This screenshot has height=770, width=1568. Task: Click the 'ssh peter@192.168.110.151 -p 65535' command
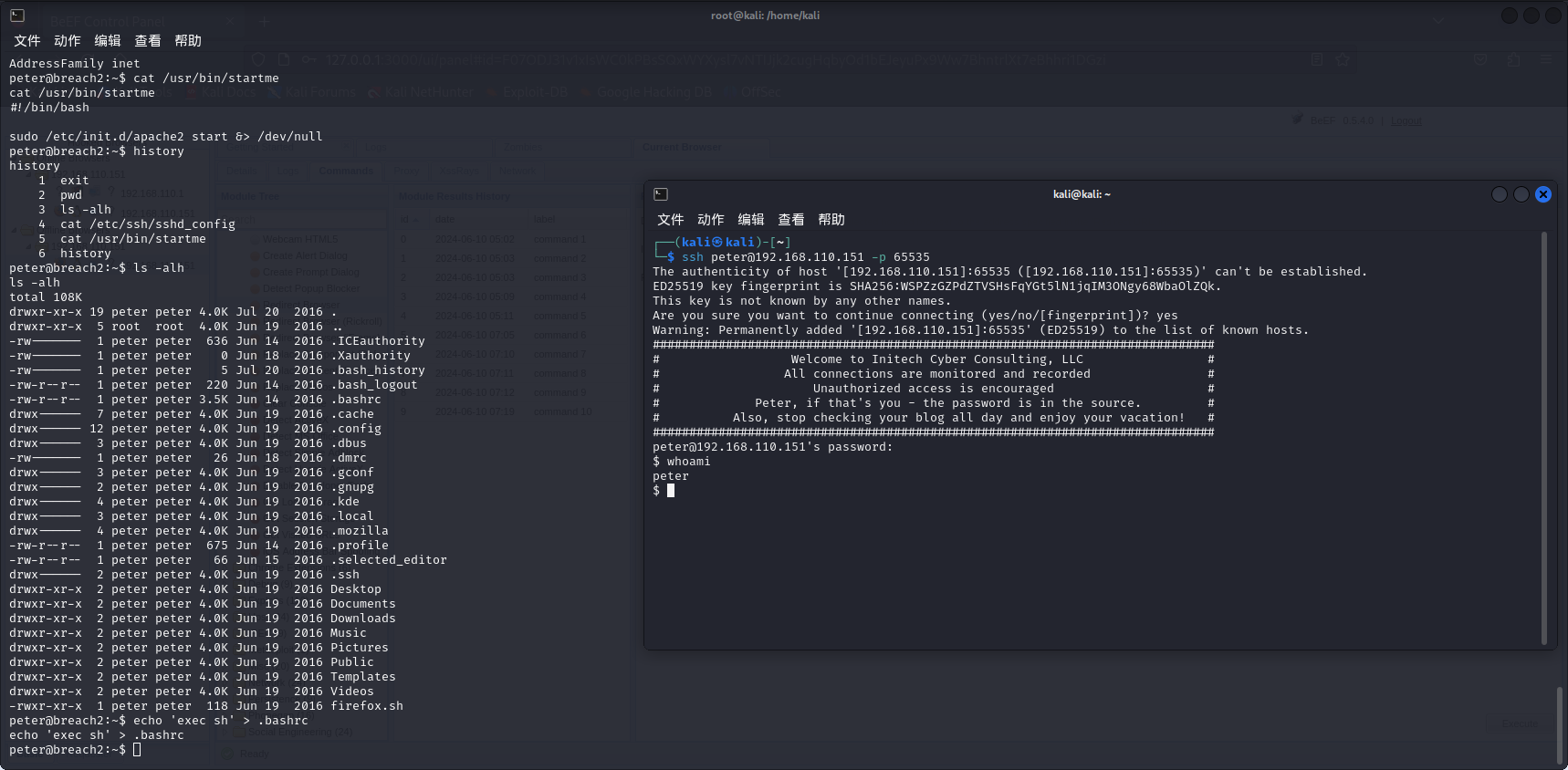[806, 257]
